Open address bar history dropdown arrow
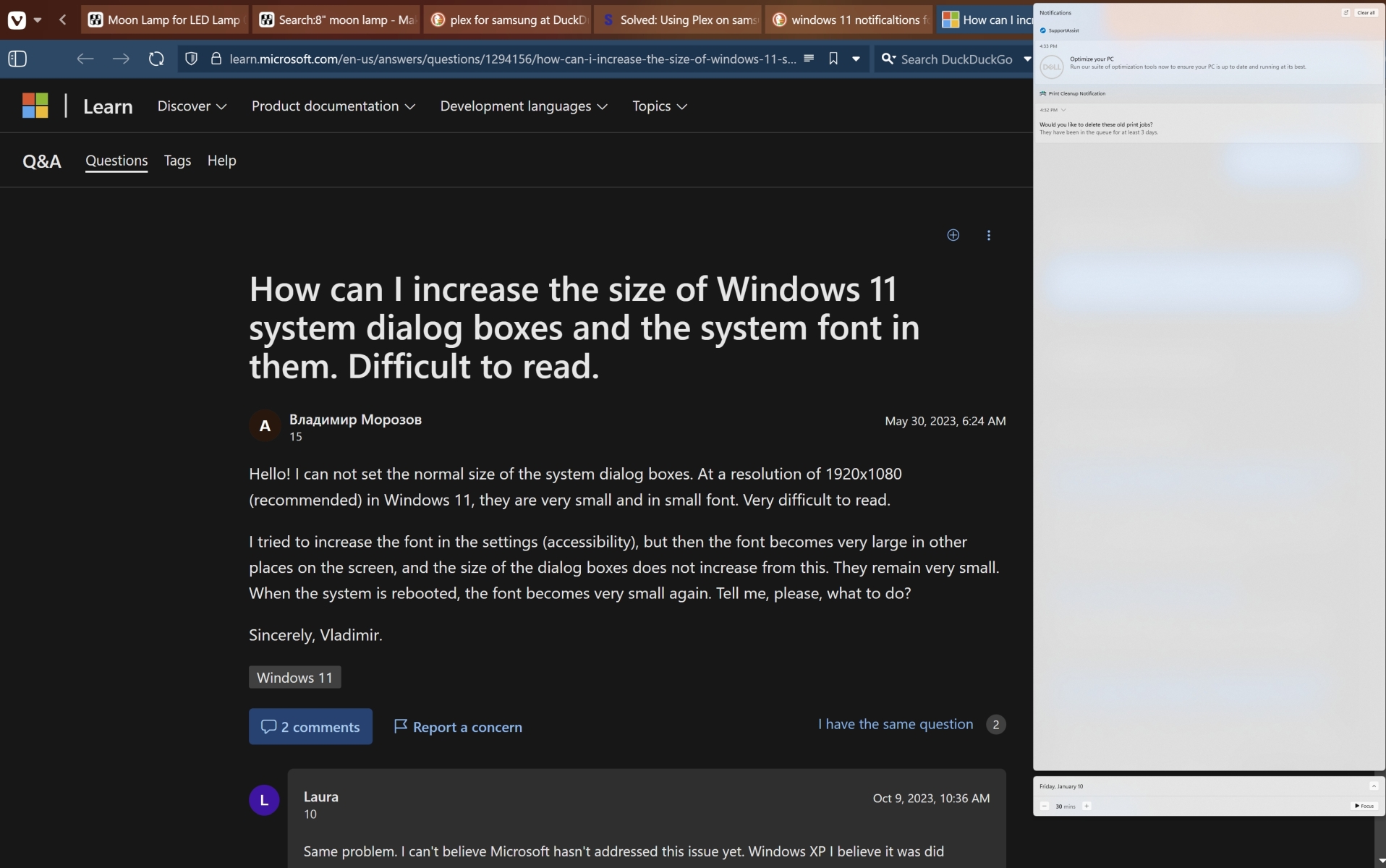 [856, 59]
